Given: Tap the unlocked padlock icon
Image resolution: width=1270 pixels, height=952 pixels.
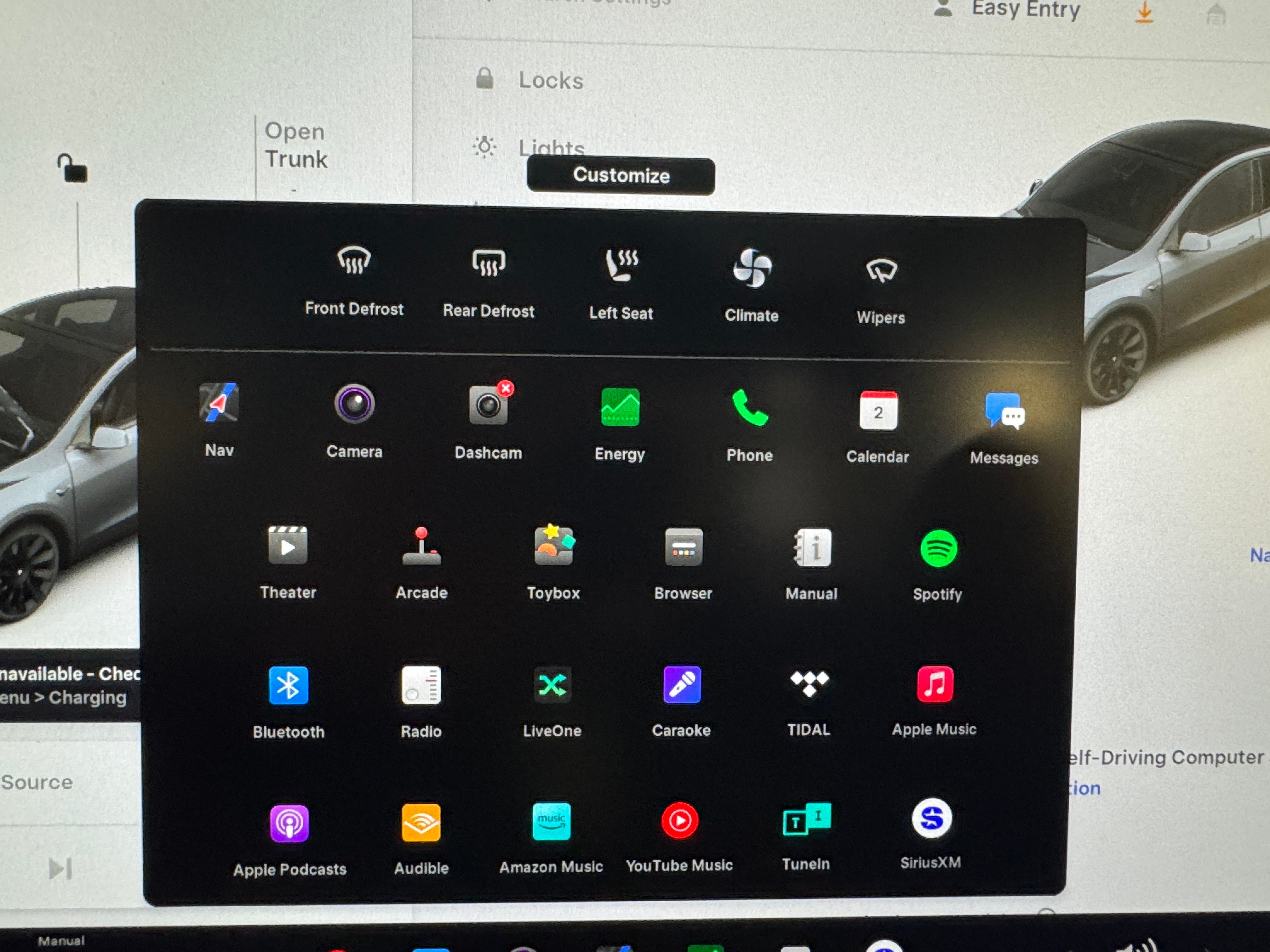Looking at the screenshot, I should (72, 168).
